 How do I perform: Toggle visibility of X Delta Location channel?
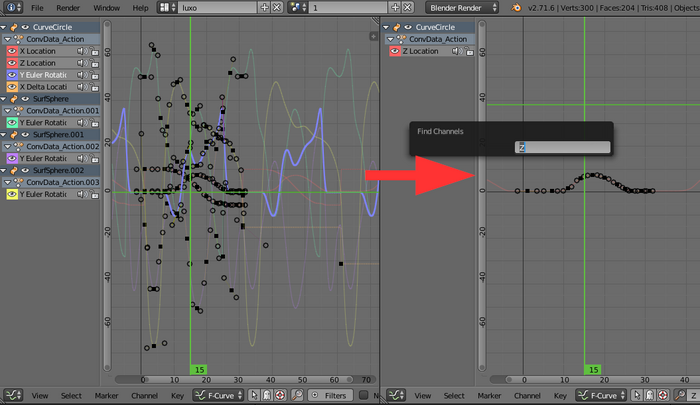click(x=11, y=86)
